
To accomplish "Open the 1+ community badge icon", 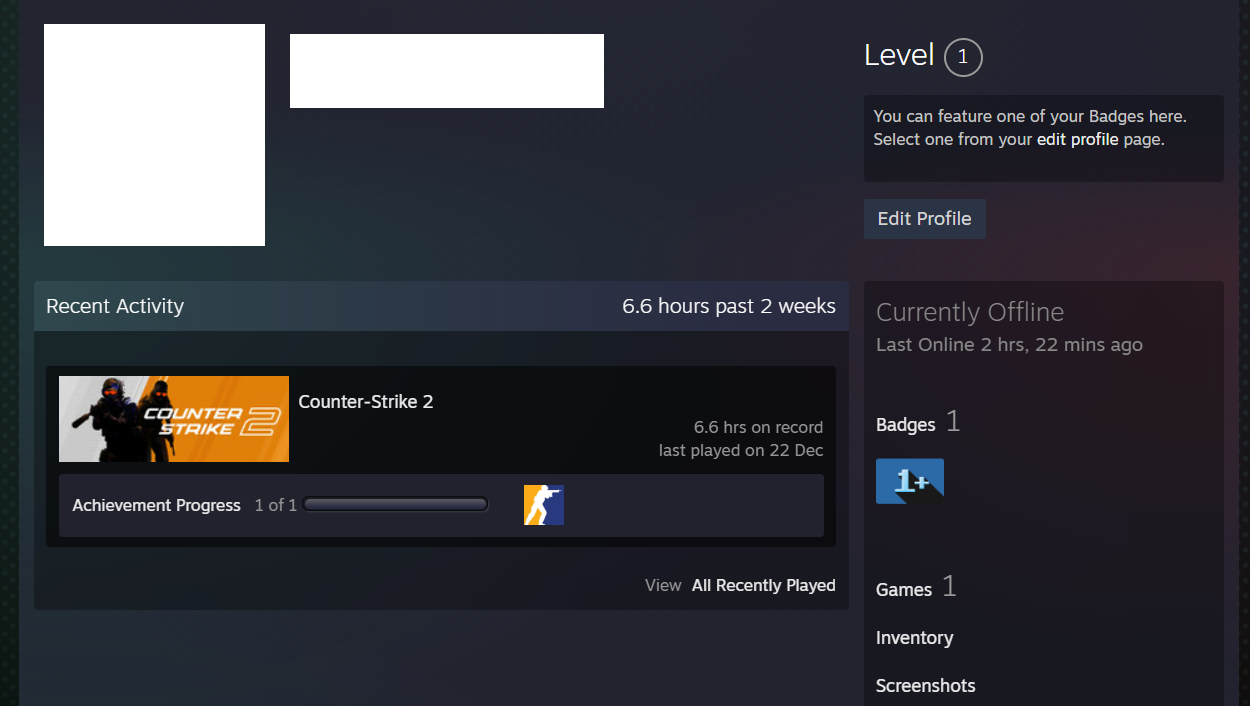I will pos(909,481).
